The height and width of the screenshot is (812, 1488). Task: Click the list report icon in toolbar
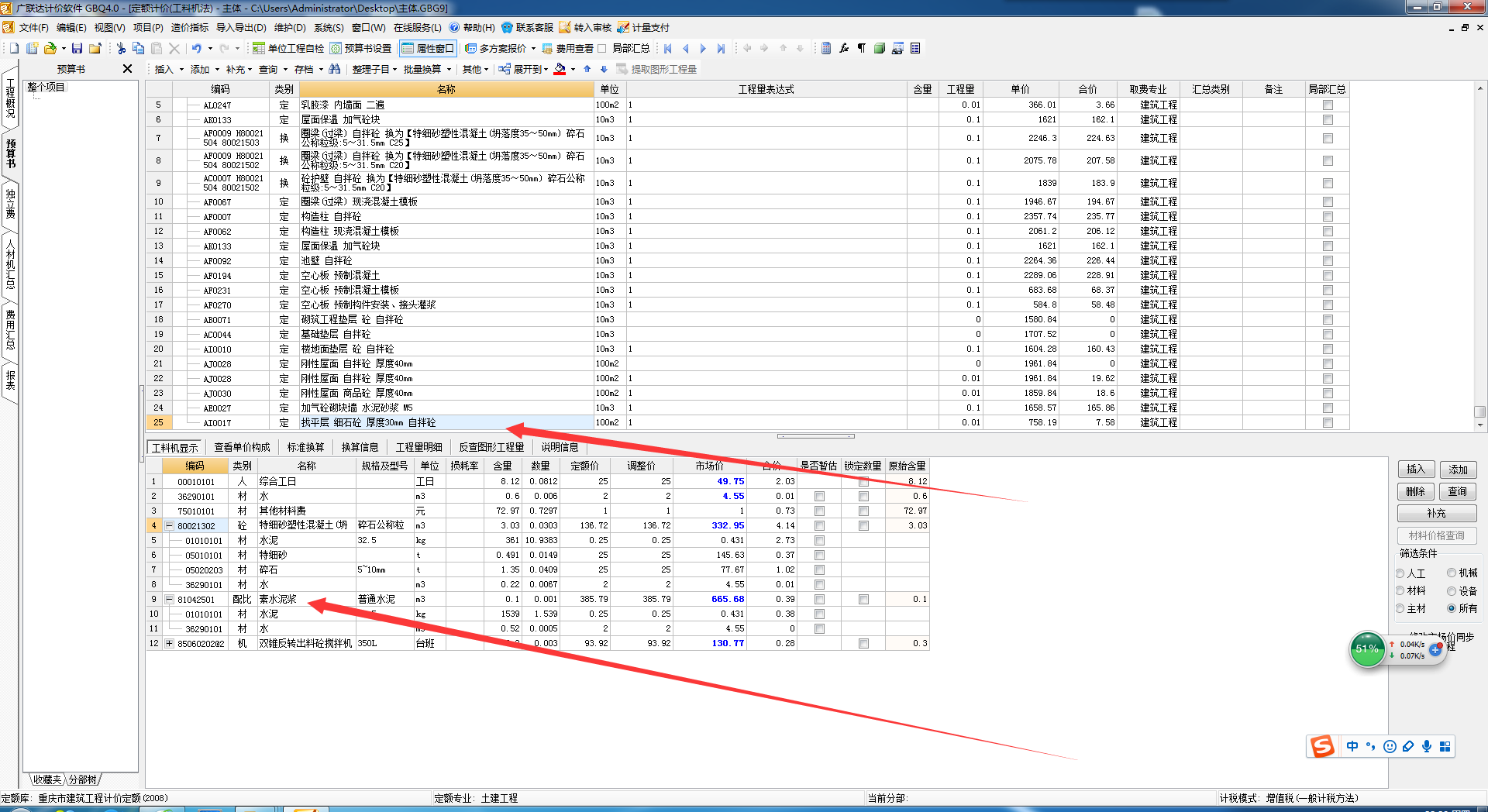pos(915,48)
